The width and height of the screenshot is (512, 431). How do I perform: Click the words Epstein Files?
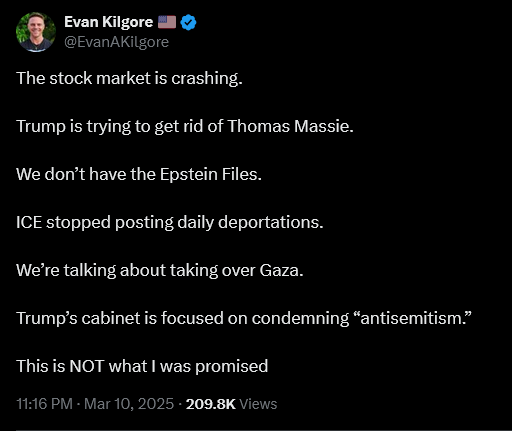[x=211, y=174]
